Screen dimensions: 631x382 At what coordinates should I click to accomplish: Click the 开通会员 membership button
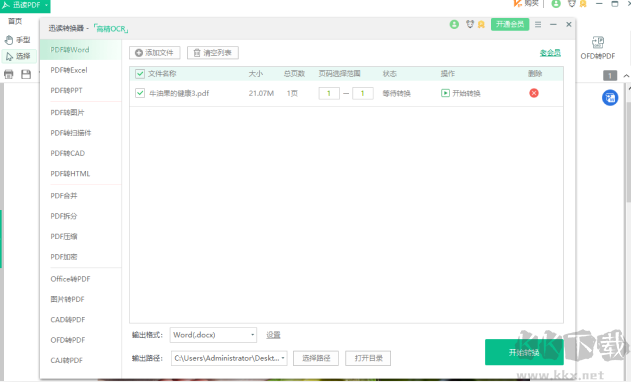510,25
